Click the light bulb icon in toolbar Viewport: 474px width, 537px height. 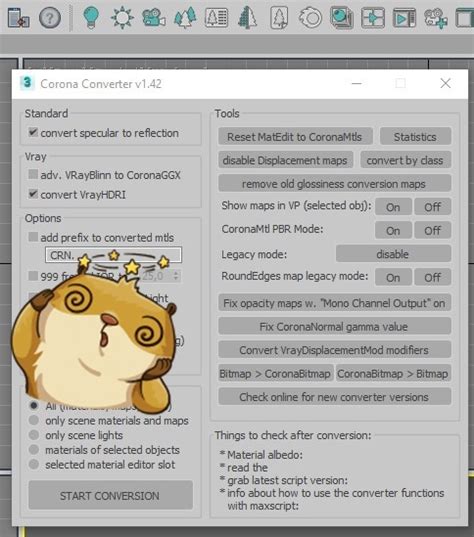coord(91,17)
